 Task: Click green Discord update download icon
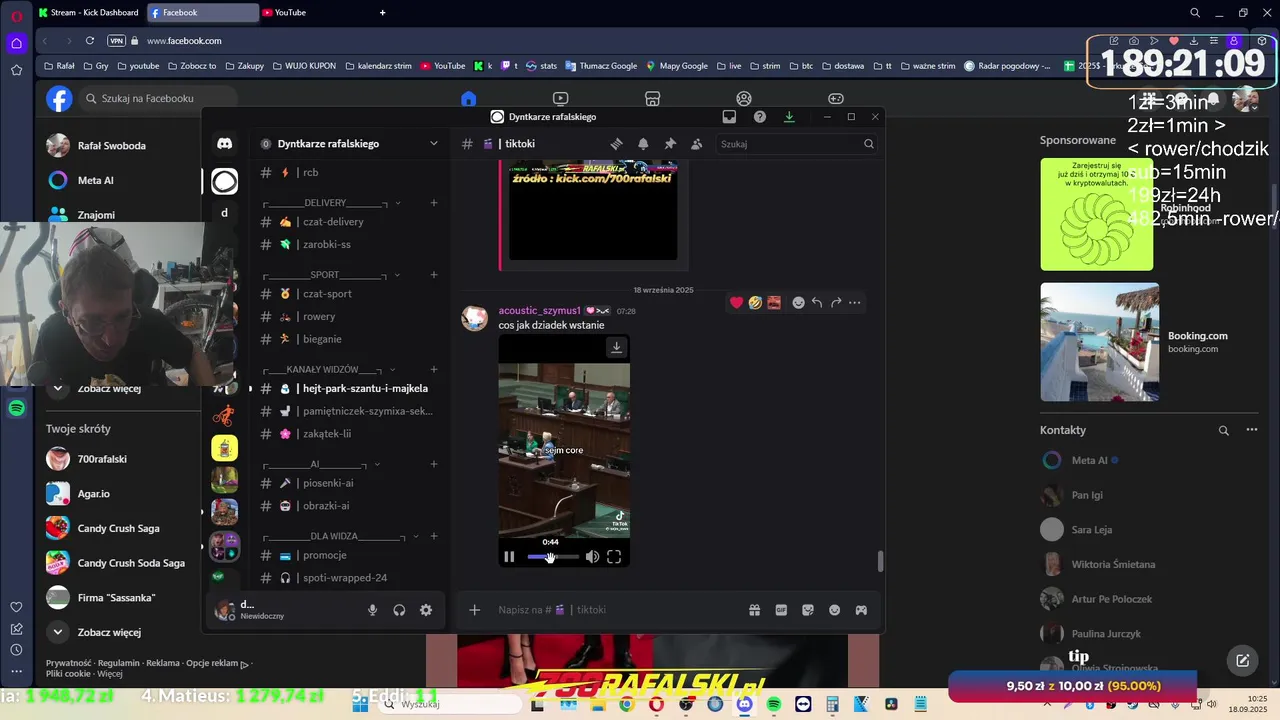[x=789, y=117]
